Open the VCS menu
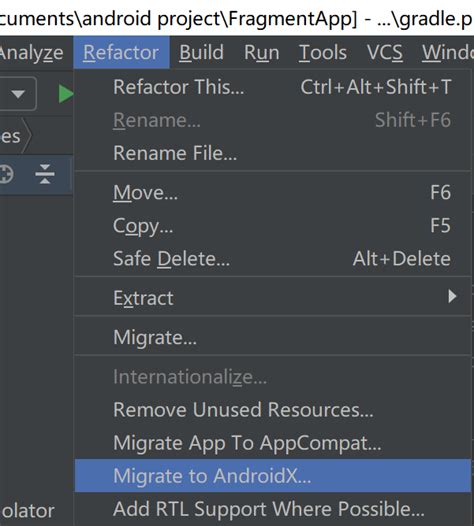This screenshot has height=526, width=474. (384, 53)
